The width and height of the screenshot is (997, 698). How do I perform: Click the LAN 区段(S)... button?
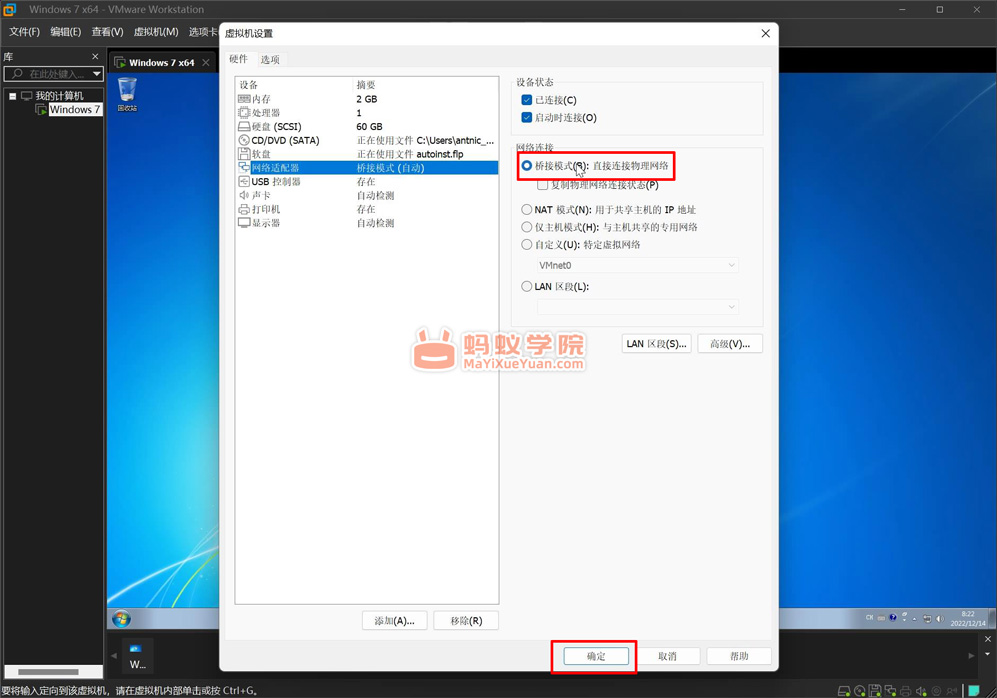[656, 344]
